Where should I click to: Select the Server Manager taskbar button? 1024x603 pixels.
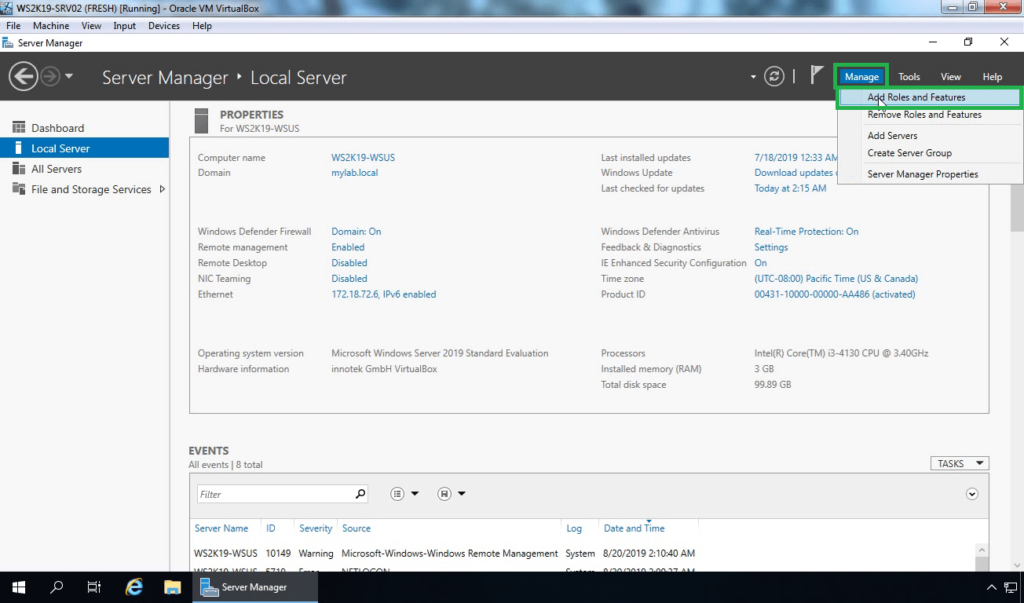pos(255,587)
